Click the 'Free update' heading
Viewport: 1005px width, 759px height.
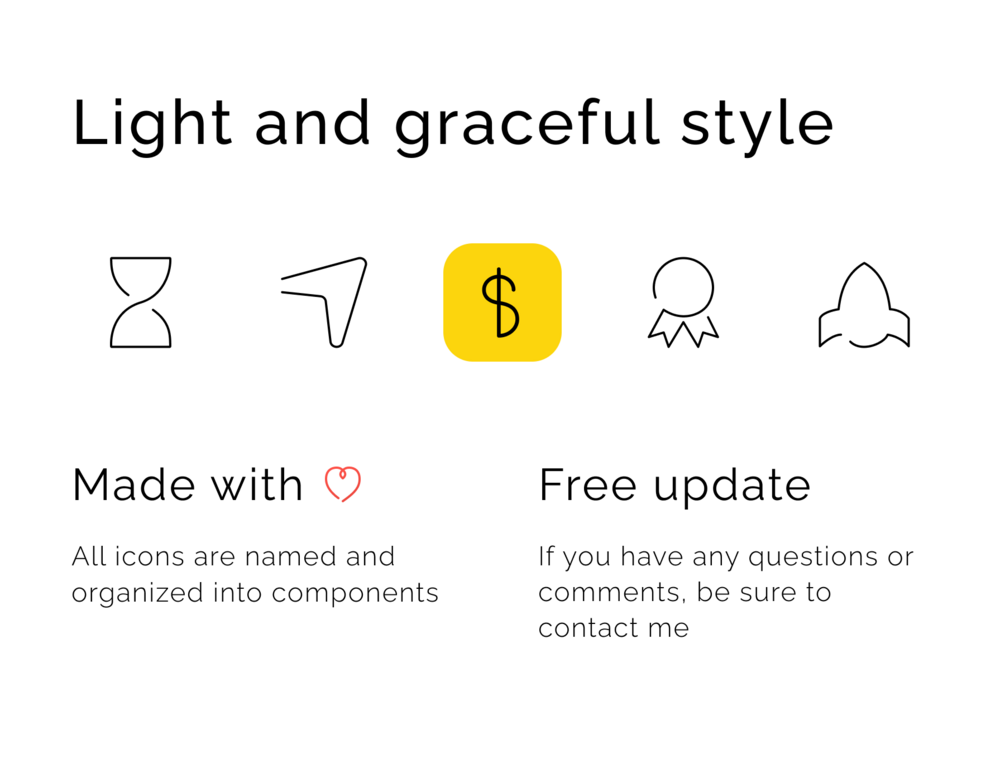click(x=675, y=487)
